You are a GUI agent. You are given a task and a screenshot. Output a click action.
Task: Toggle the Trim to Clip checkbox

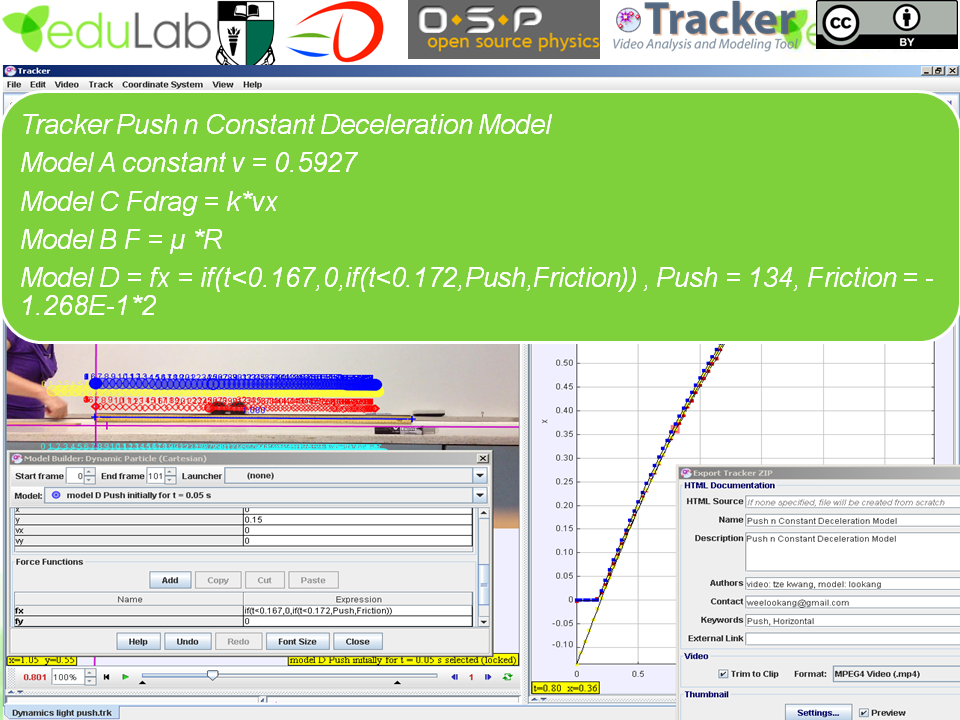723,673
